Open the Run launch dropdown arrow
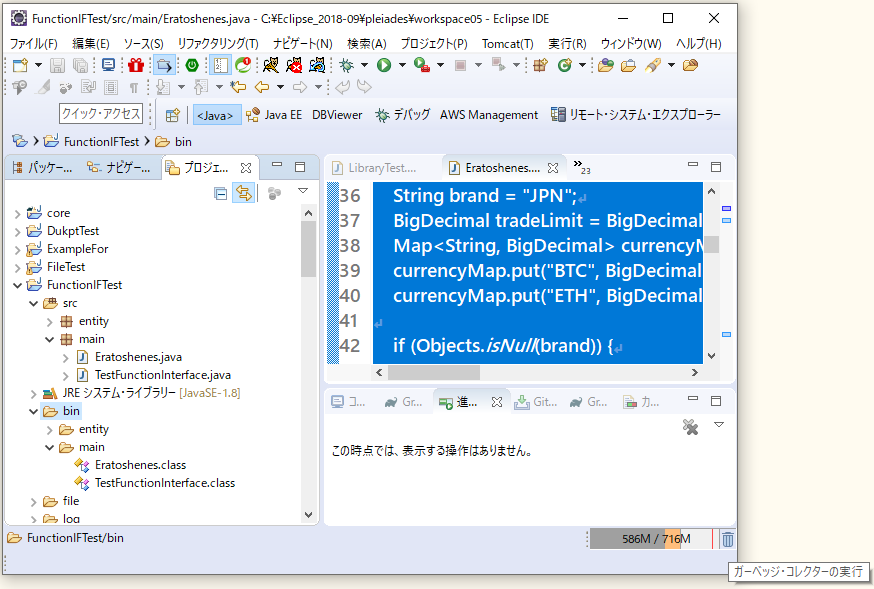 (402, 66)
